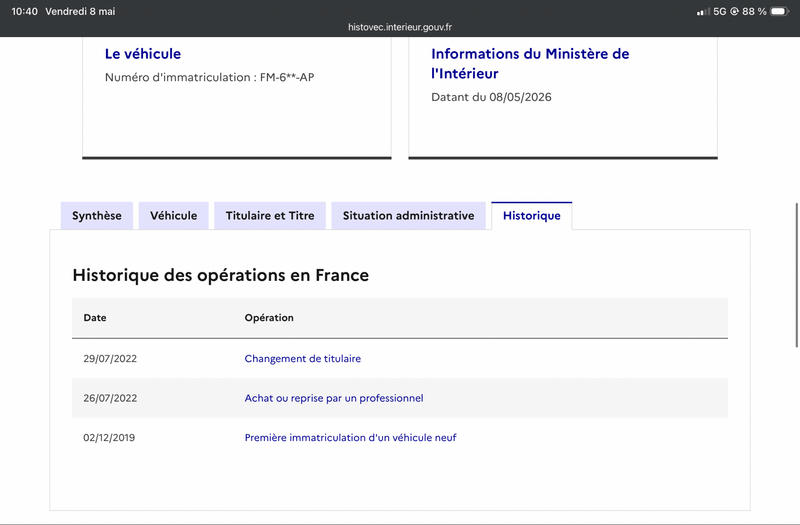The height and width of the screenshot is (525, 800).
Task: Switch to the Véhicule tab
Action: (x=173, y=216)
